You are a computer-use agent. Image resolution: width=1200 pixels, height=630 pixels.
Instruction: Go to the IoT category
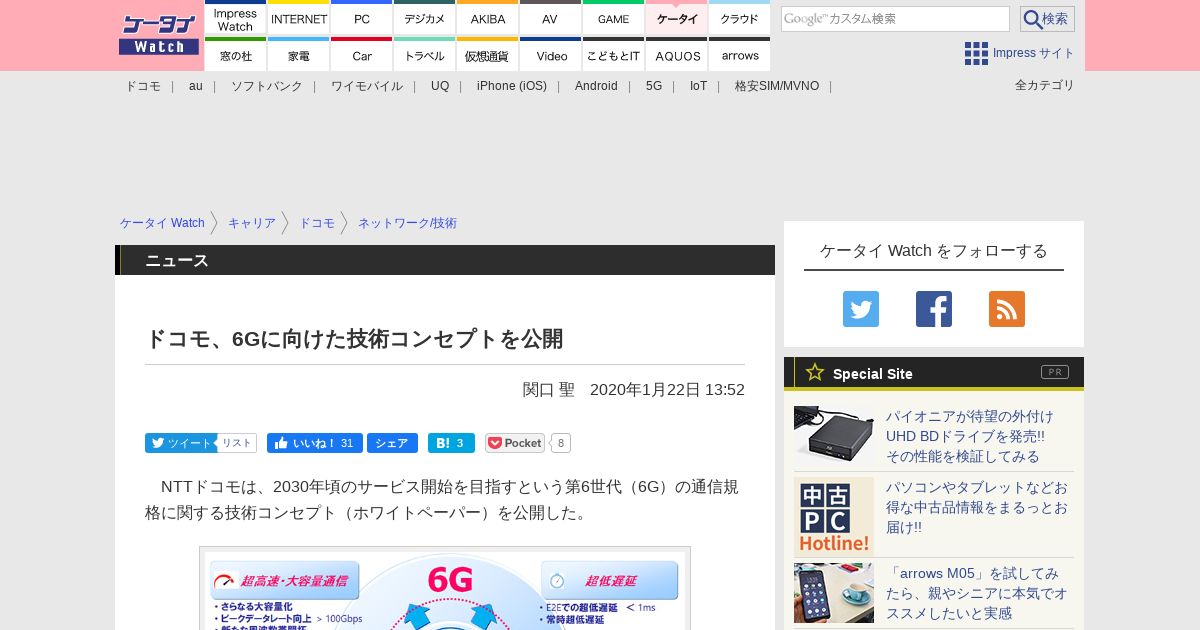(698, 86)
